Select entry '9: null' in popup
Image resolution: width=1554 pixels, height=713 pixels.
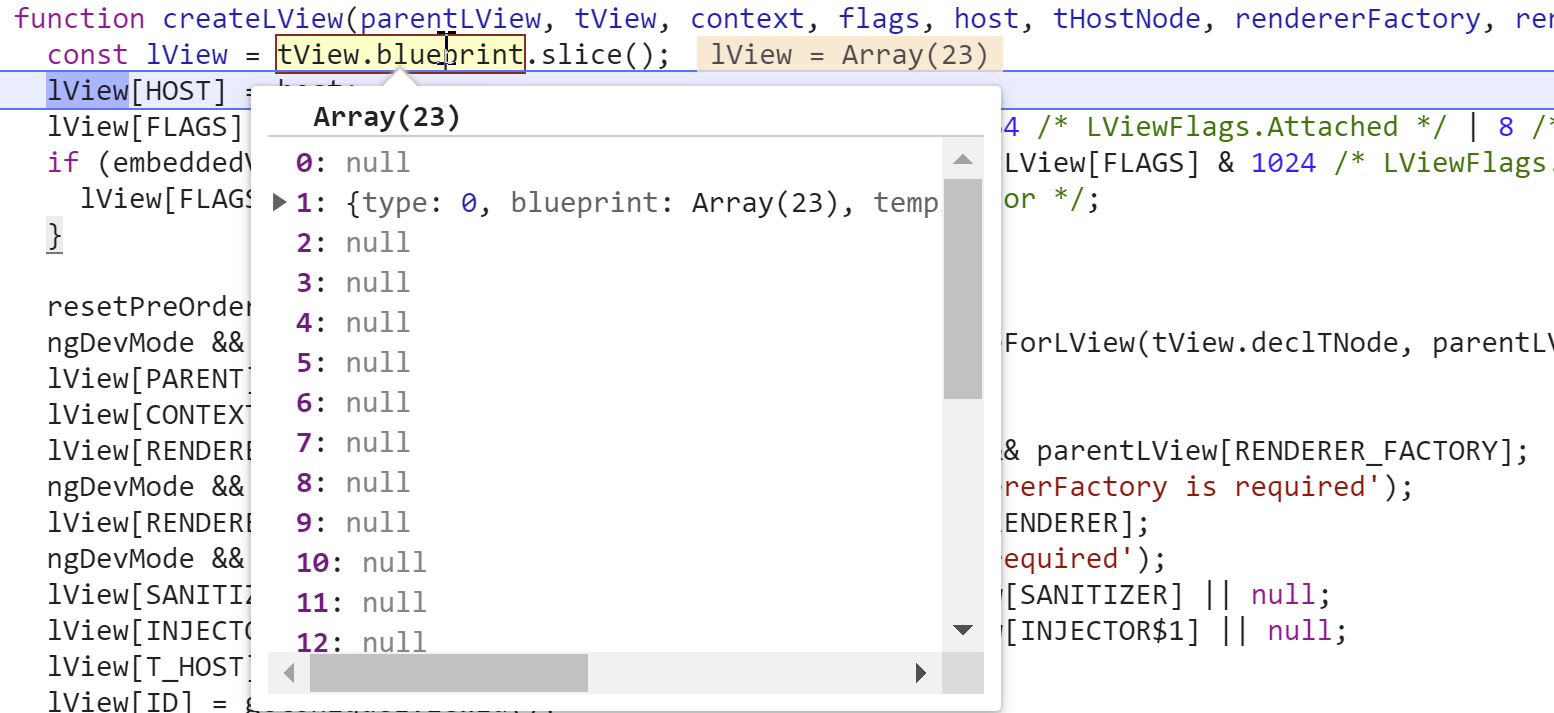[353, 523]
